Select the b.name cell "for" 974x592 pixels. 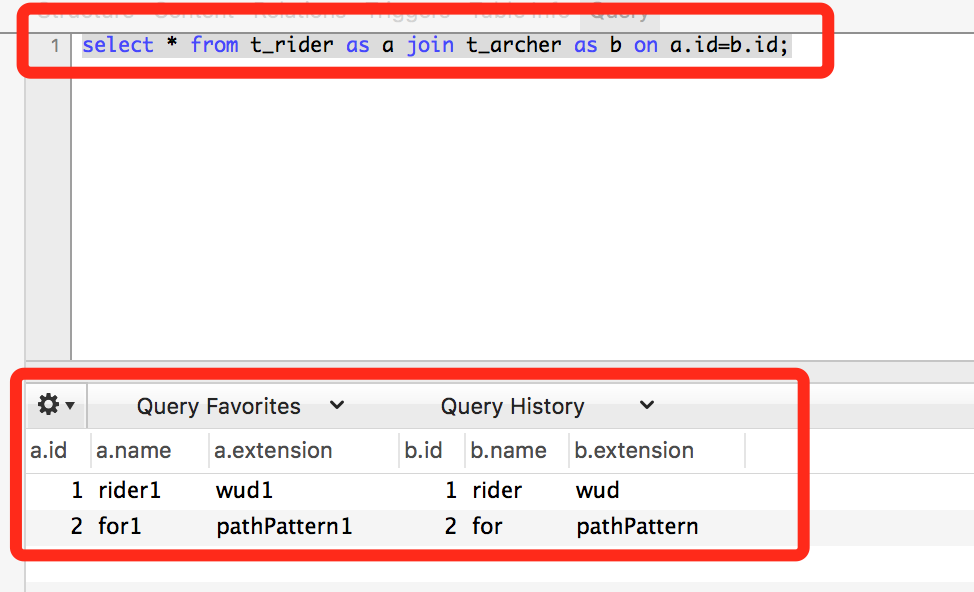(x=487, y=526)
